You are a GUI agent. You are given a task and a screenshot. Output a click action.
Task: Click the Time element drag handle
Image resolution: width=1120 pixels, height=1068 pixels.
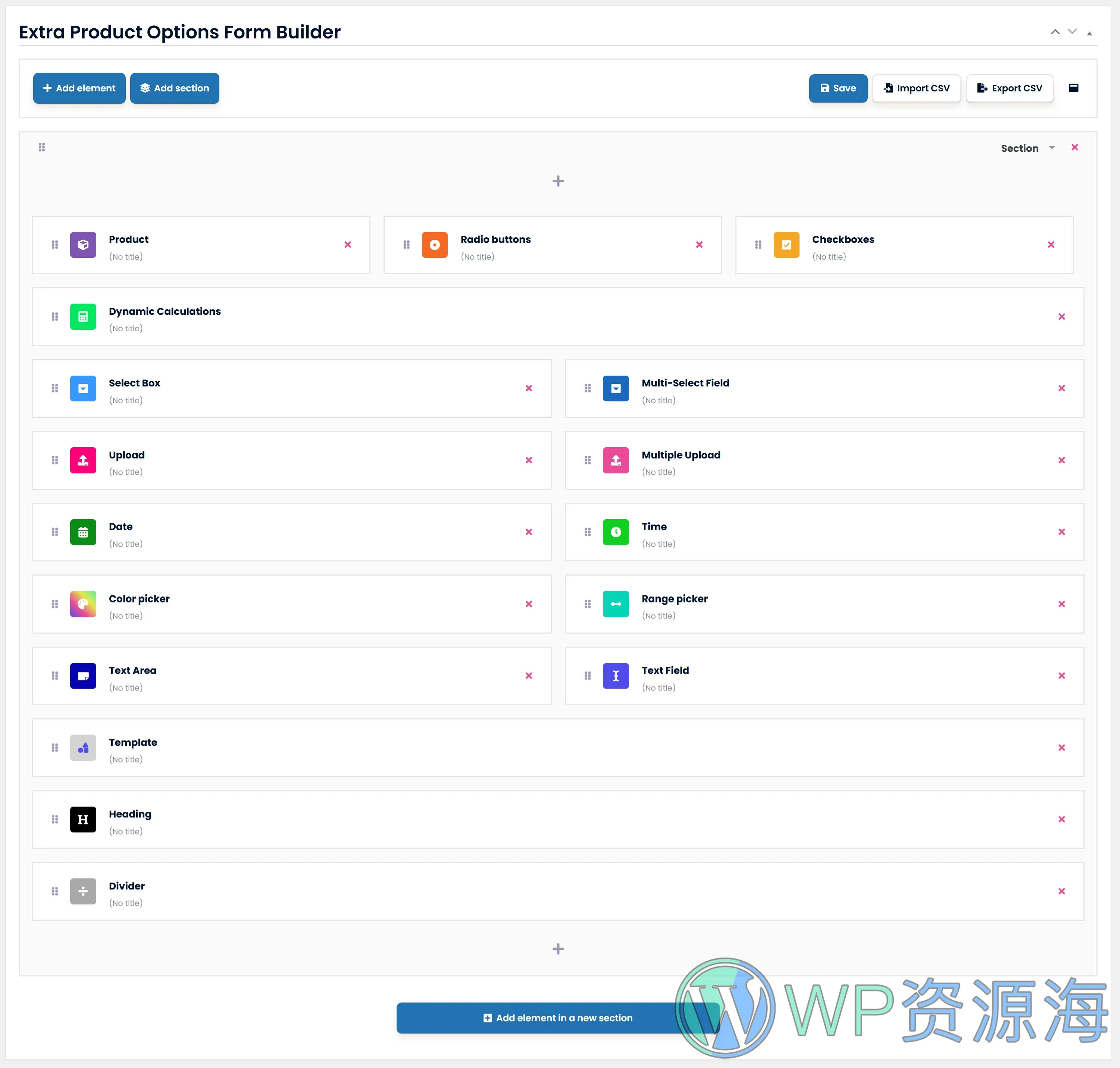pos(587,532)
